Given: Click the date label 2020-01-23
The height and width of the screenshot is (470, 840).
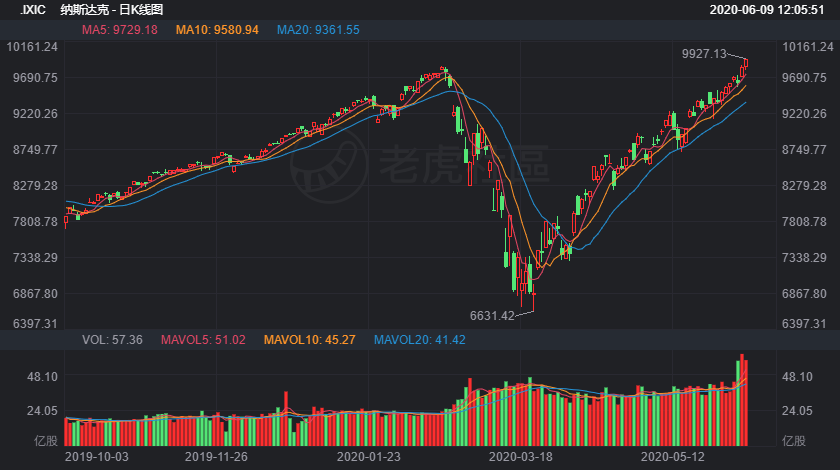Looking at the screenshot, I should point(369,457).
